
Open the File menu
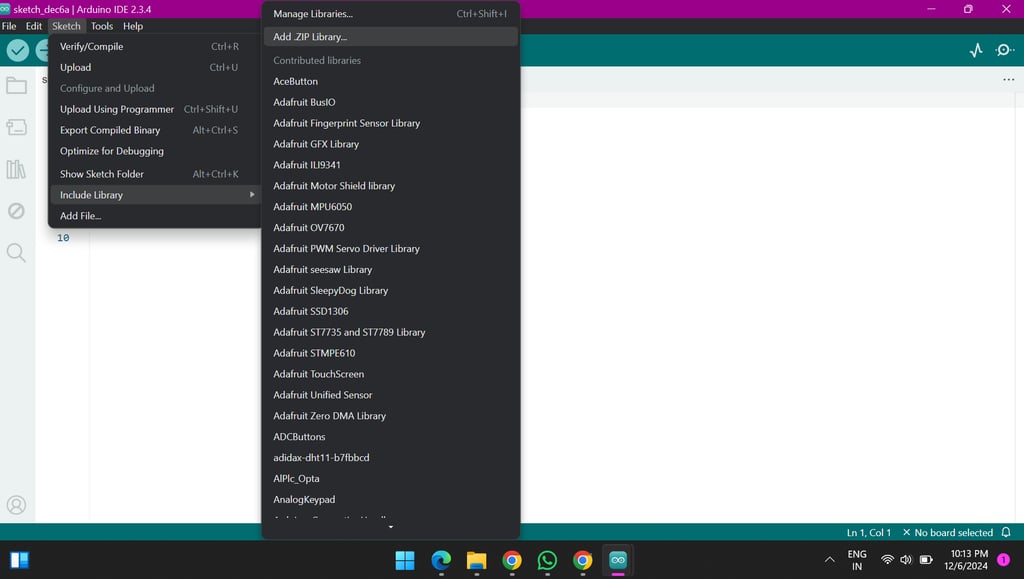9,26
